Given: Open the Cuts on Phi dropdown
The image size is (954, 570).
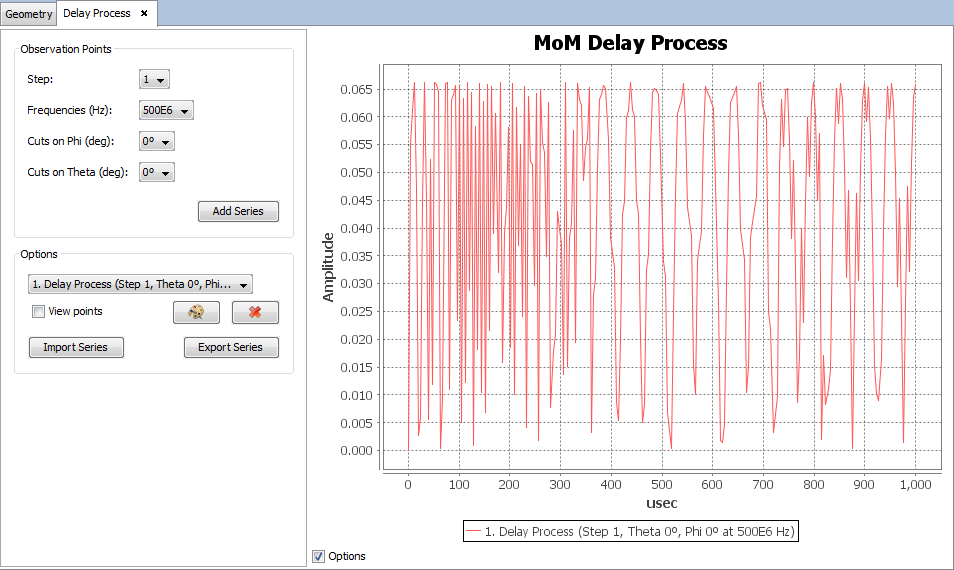Looking at the screenshot, I should coord(157,142).
